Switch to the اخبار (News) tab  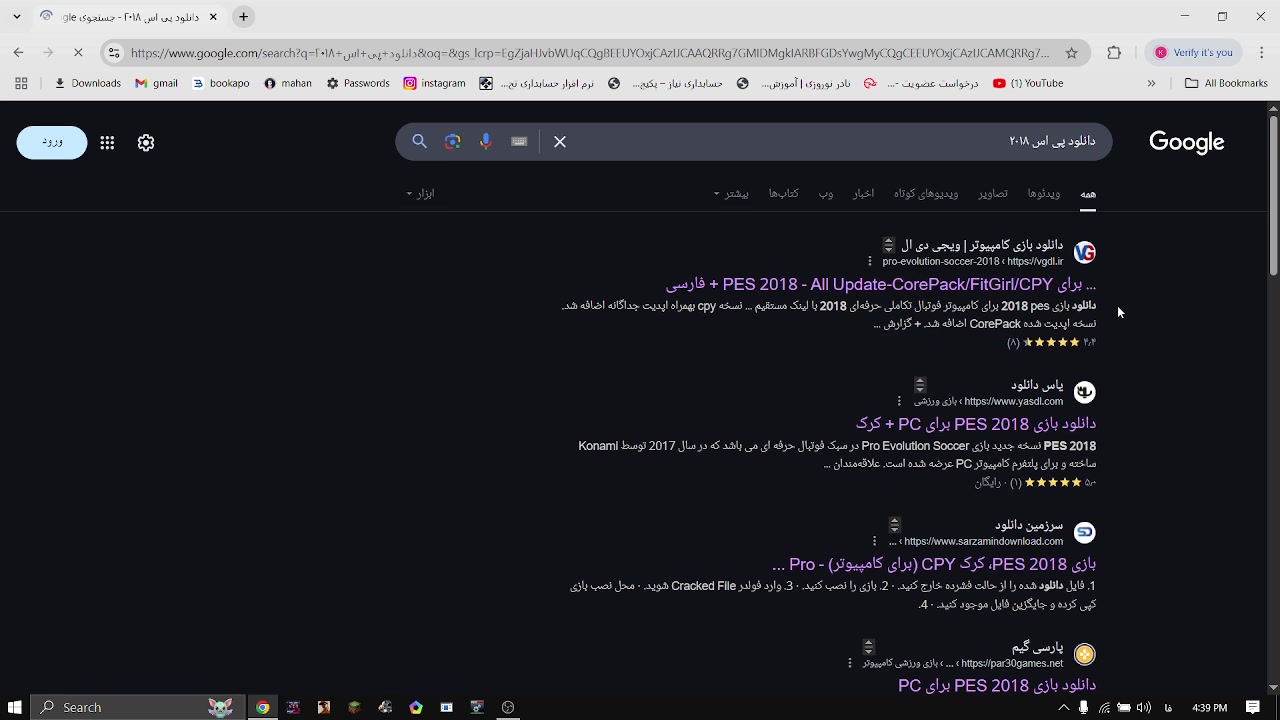(x=863, y=194)
